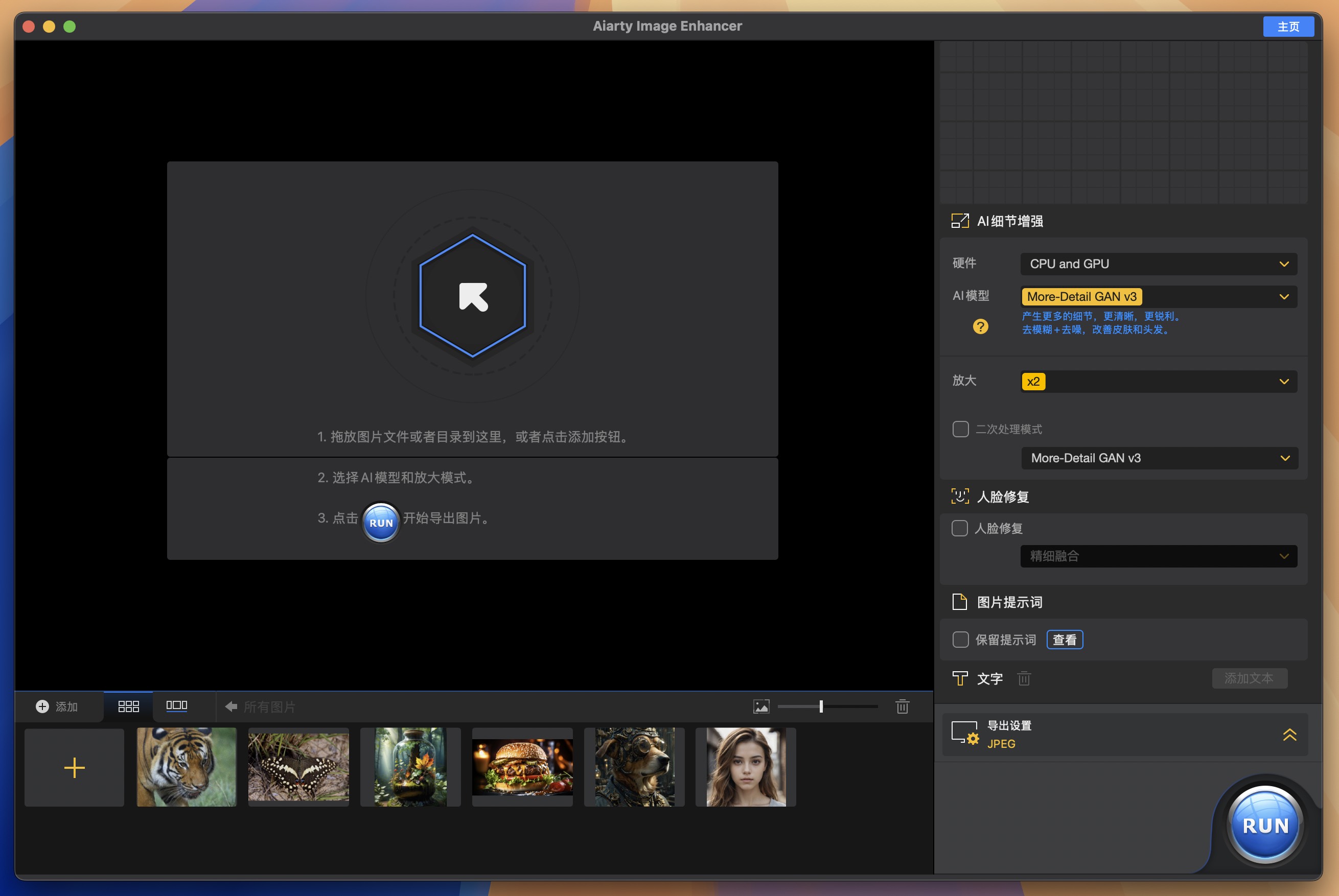Enable the 二次处理模式 checkbox

click(960, 429)
